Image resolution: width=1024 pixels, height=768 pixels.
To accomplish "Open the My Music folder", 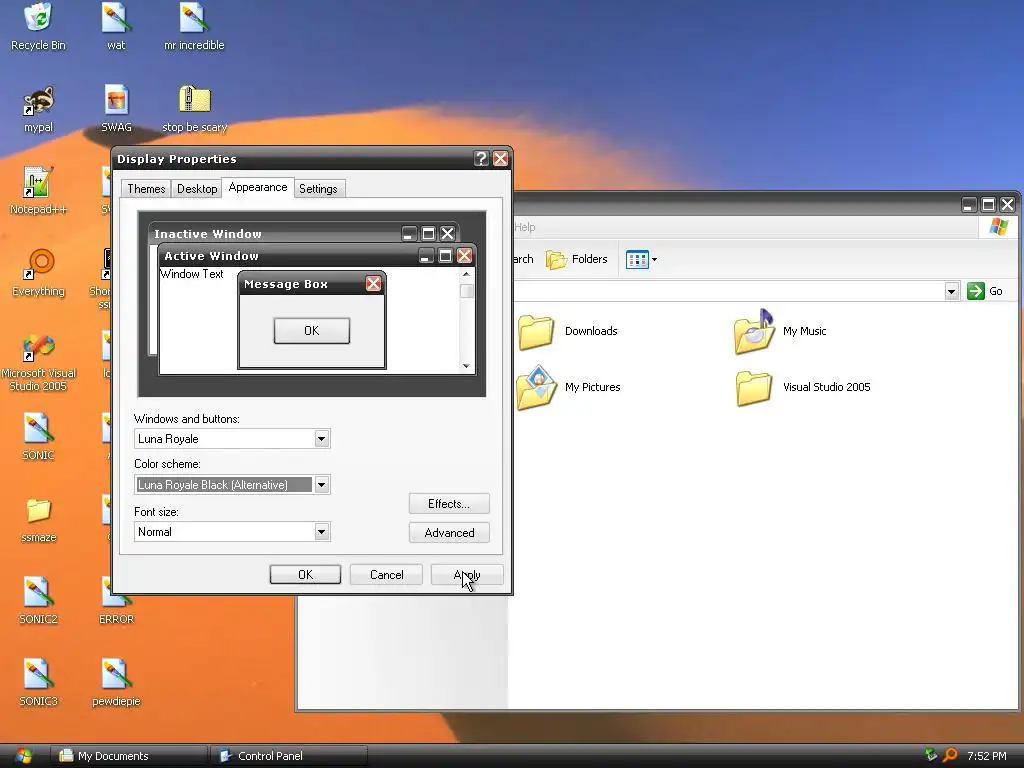I will pyautogui.click(x=780, y=331).
